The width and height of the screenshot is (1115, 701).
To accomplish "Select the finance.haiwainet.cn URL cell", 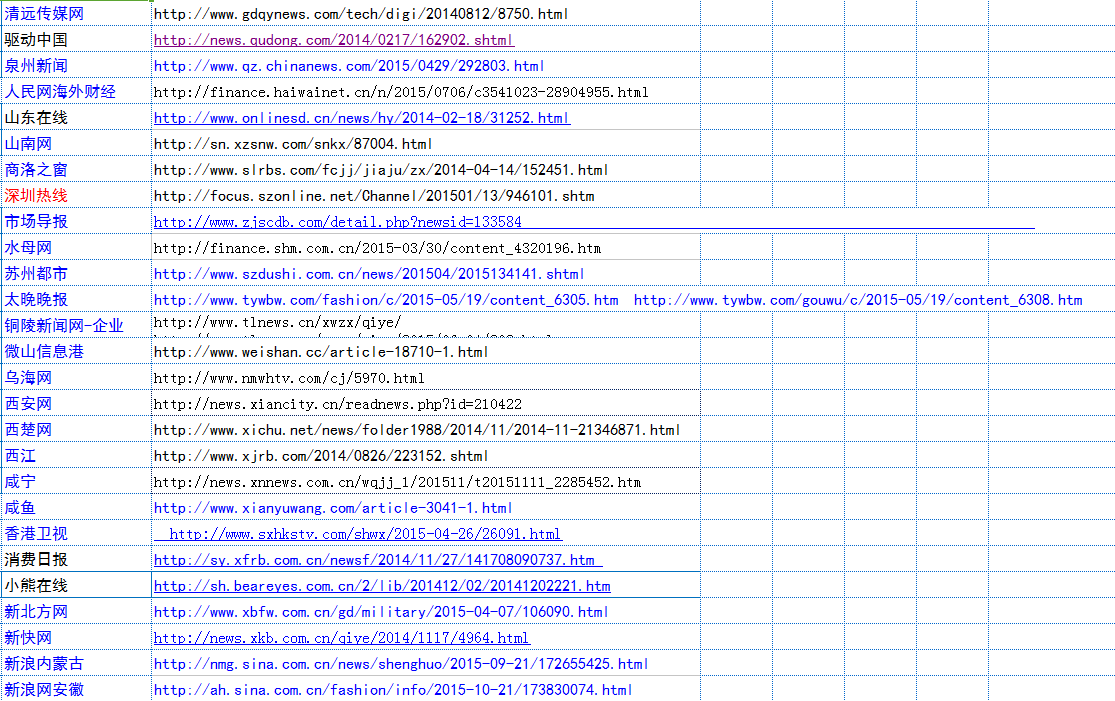I will (x=426, y=92).
